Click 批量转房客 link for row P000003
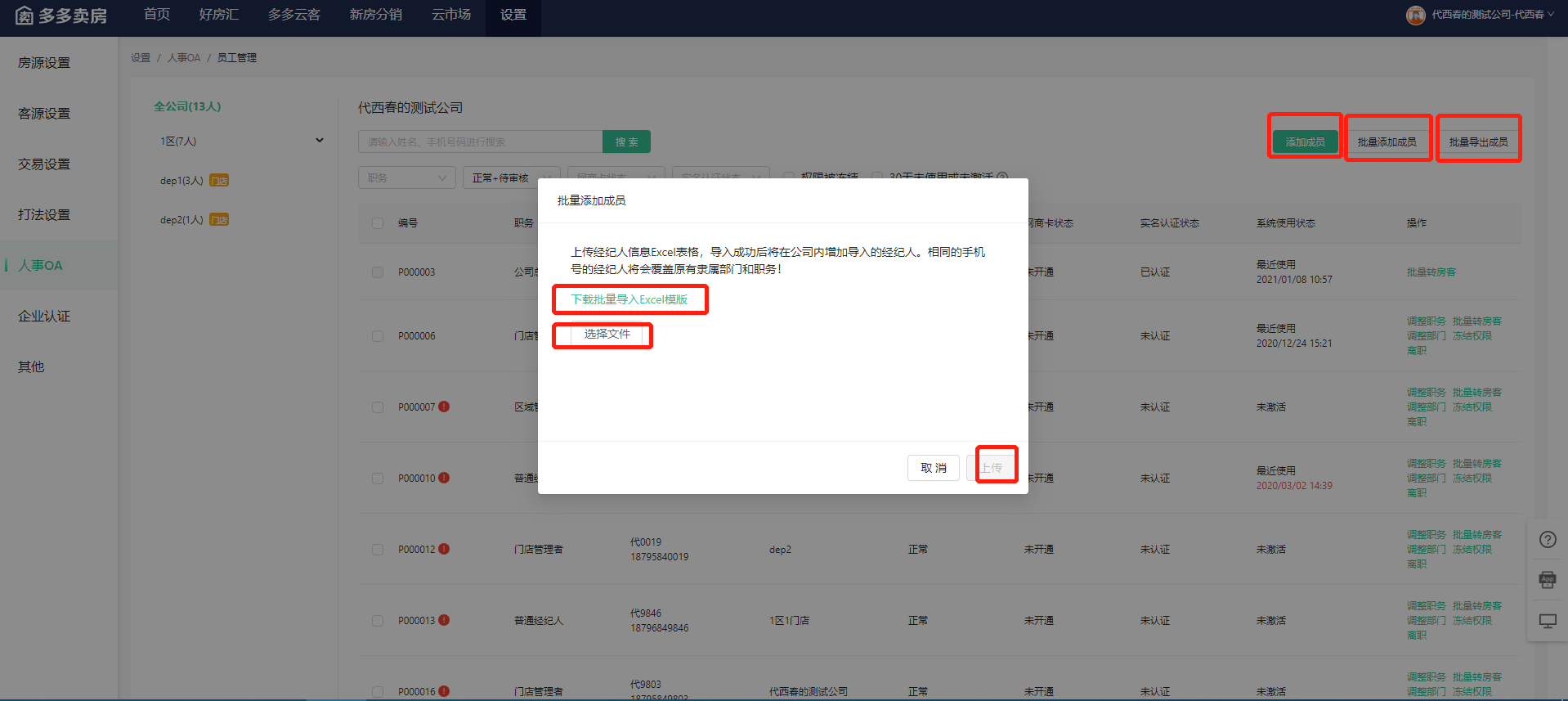This screenshot has width=1568, height=701. point(1431,272)
